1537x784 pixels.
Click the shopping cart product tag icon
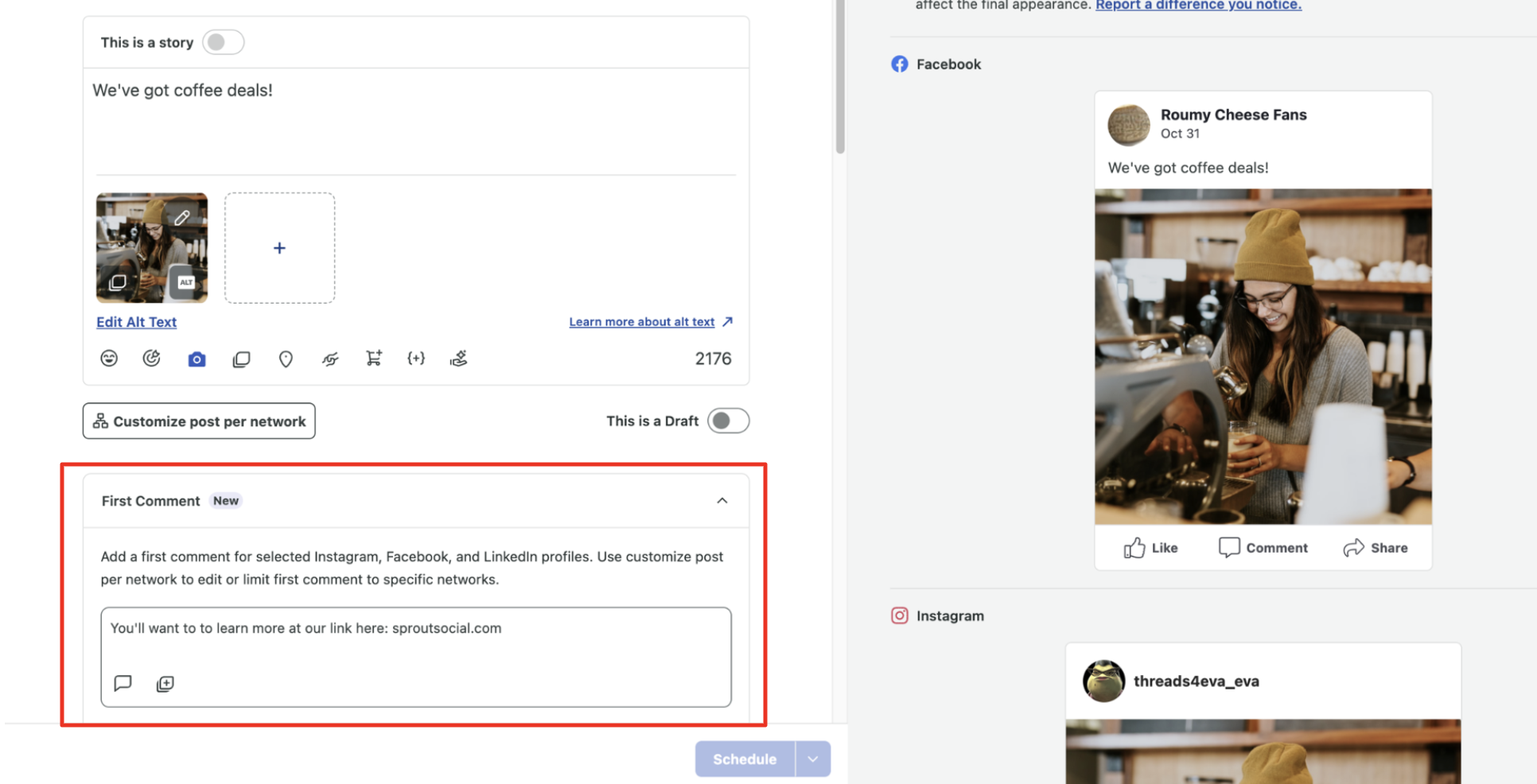373,359
